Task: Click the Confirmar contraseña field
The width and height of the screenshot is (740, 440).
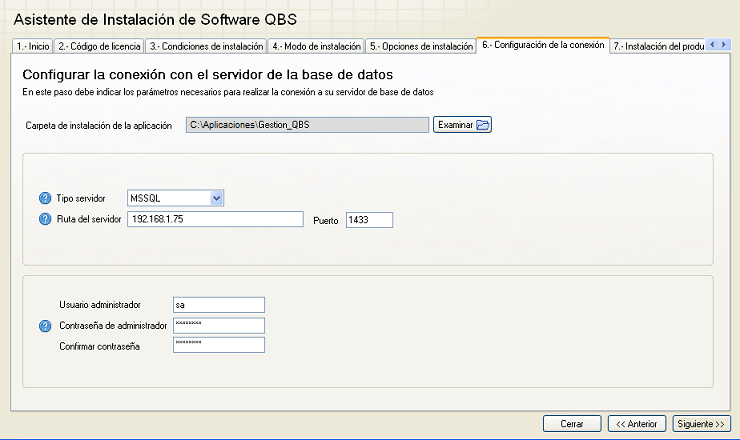Action: click(x=217, y=345)
